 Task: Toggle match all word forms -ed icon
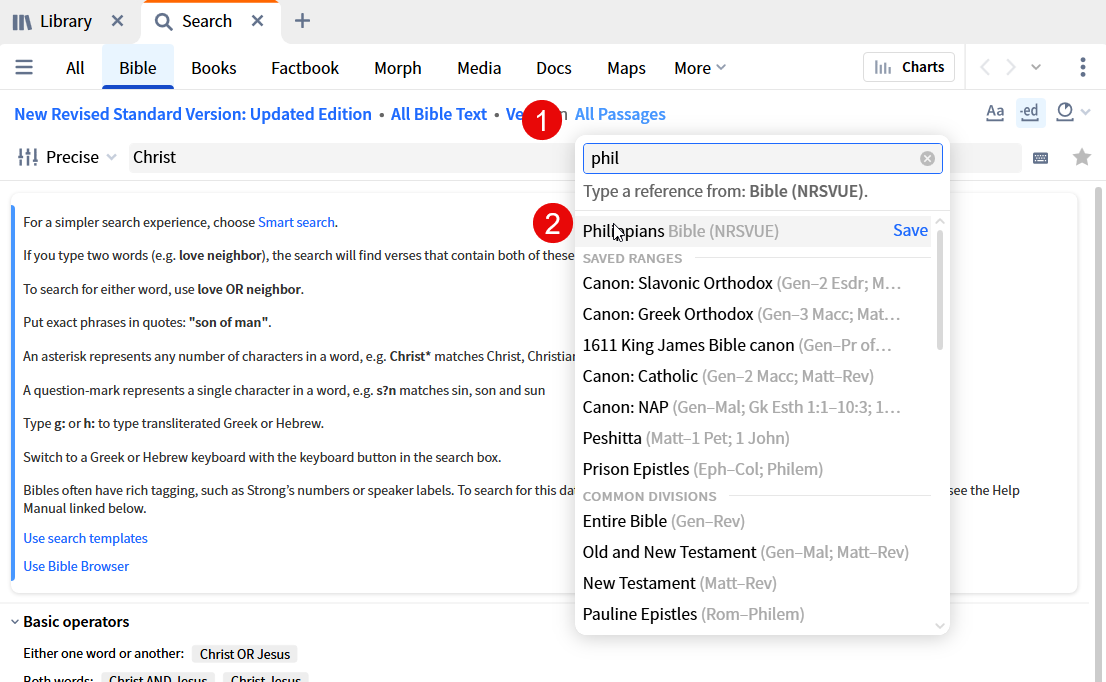pyautogui.click(x=1030, y=112)
